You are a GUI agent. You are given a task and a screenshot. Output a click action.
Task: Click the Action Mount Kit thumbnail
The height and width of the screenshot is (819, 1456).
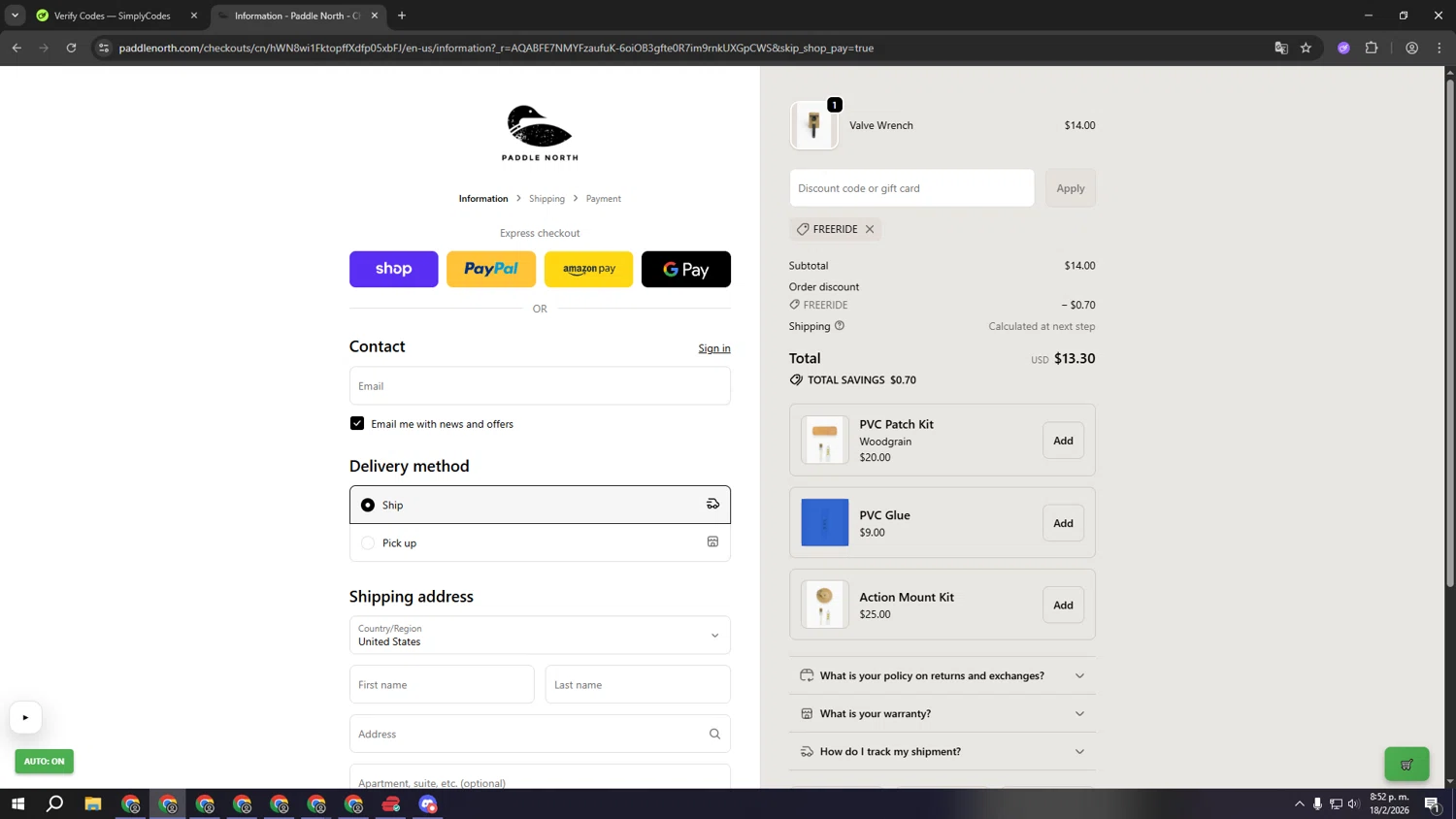[x=825, y=605]
